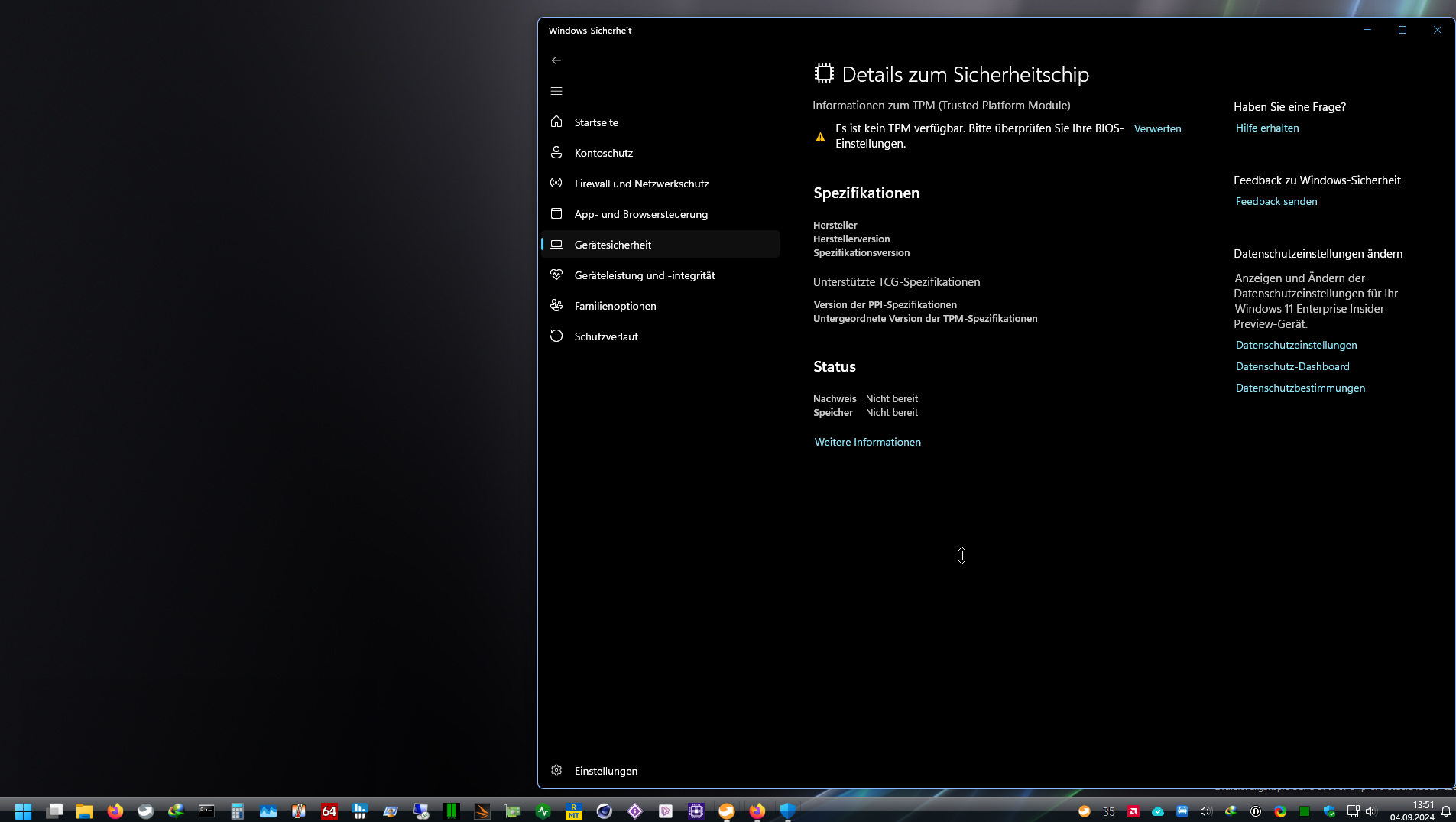Open the yellow-blue 'R MT' taskbar app
Image resolution: width=1456 pixels, height=822 pixels.
pyautogui.click(x=574, y=811)
